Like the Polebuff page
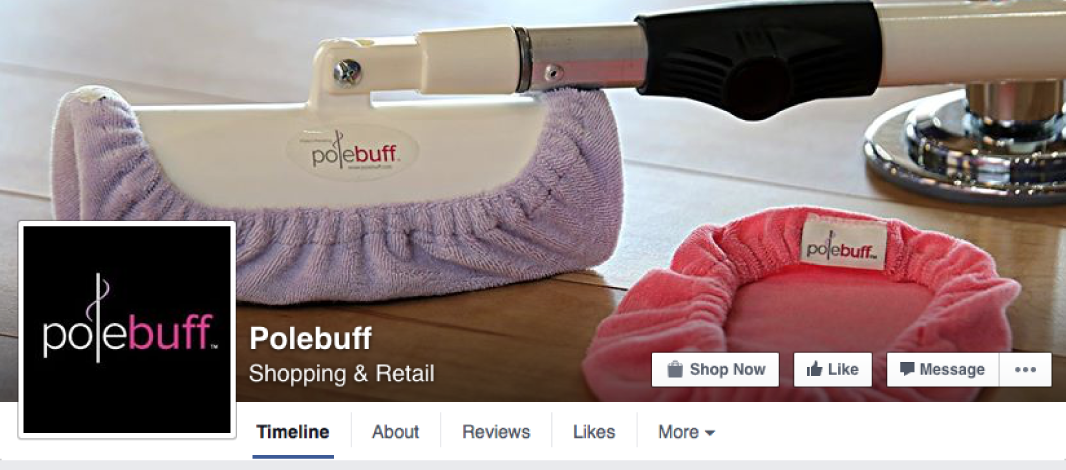Screen dimensions: 1066x470 coord(833,369)
